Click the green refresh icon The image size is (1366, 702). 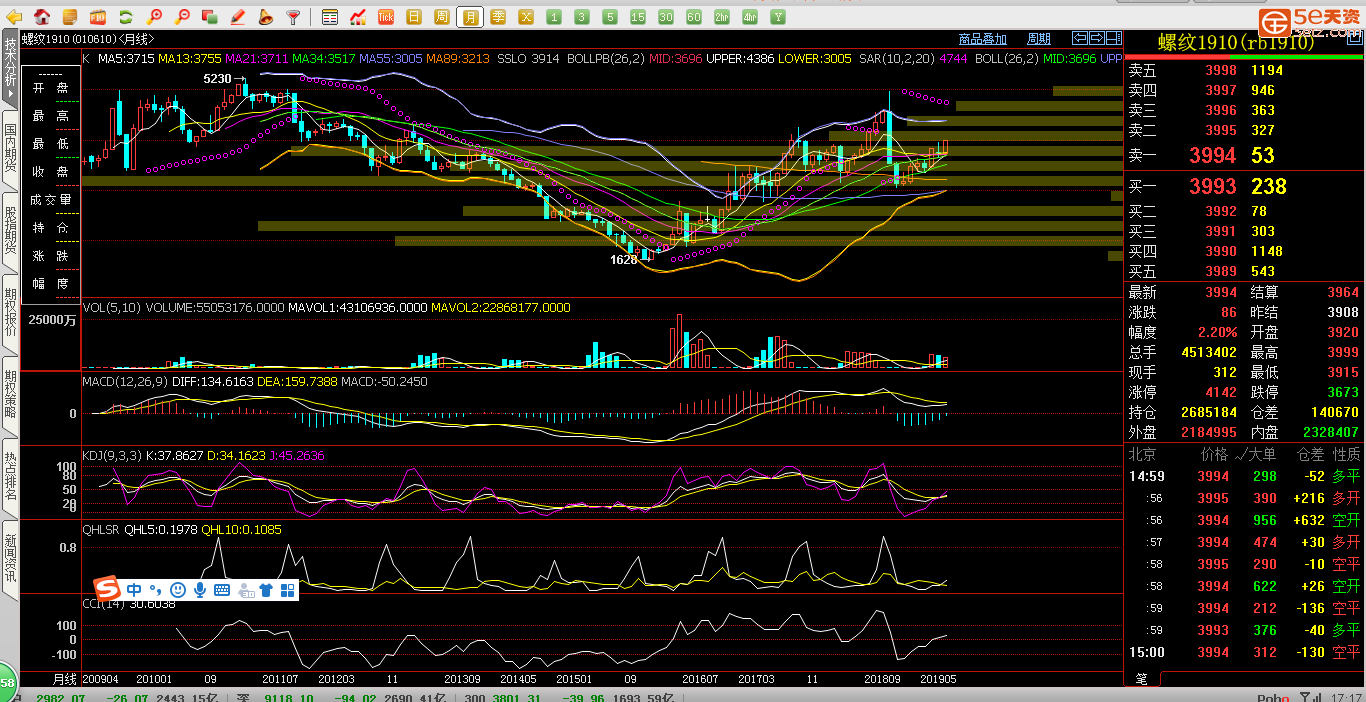(x=126, y=17)
